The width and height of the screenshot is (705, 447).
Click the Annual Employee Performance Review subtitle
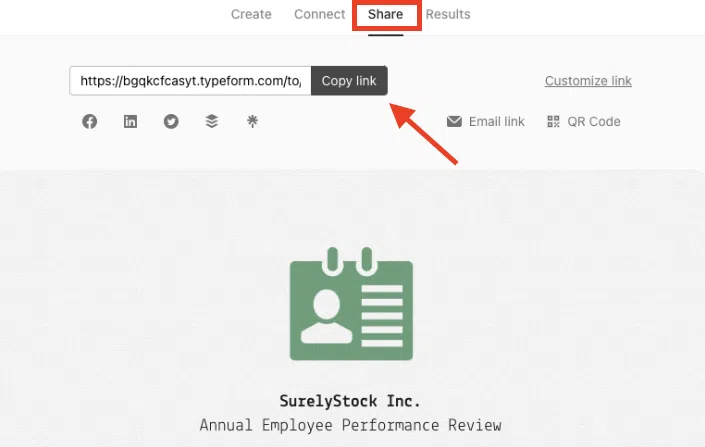[x=350, y=426]
